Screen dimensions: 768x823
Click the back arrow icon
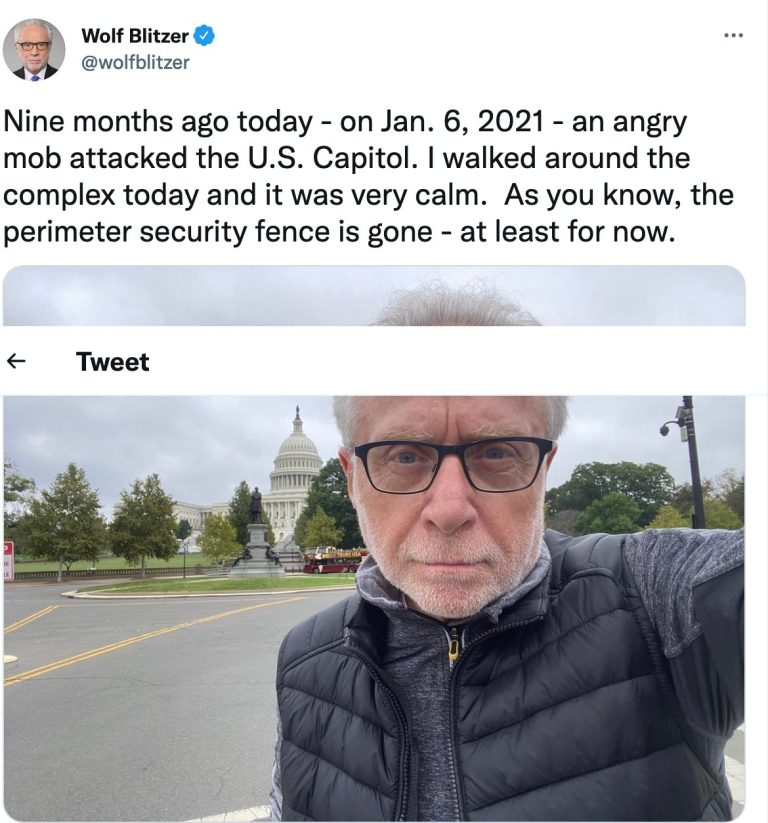[x=15, y=362]
